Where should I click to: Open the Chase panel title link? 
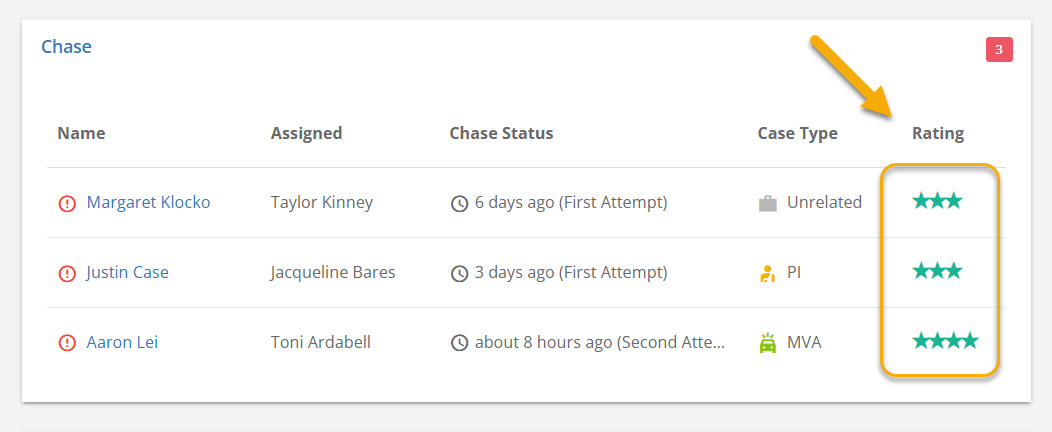(x=66, y=47)
